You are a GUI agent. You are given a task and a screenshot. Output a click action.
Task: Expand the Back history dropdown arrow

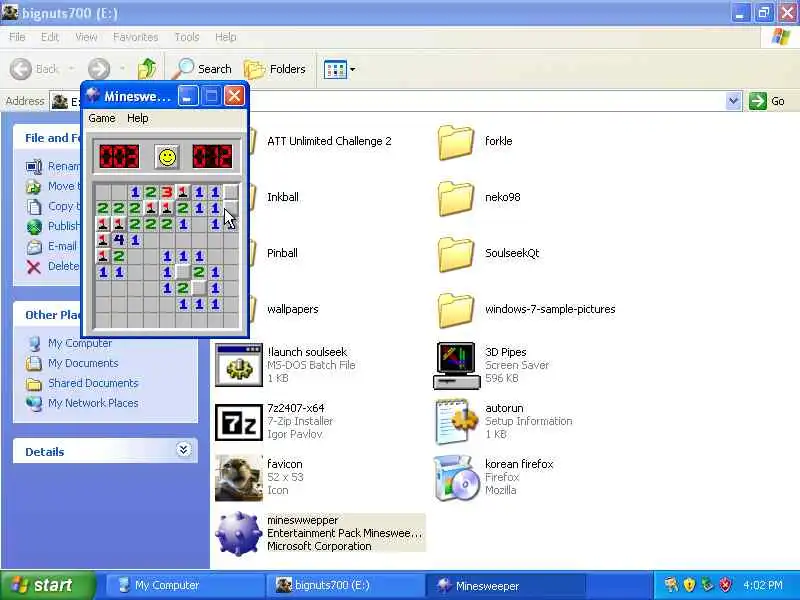71,68
